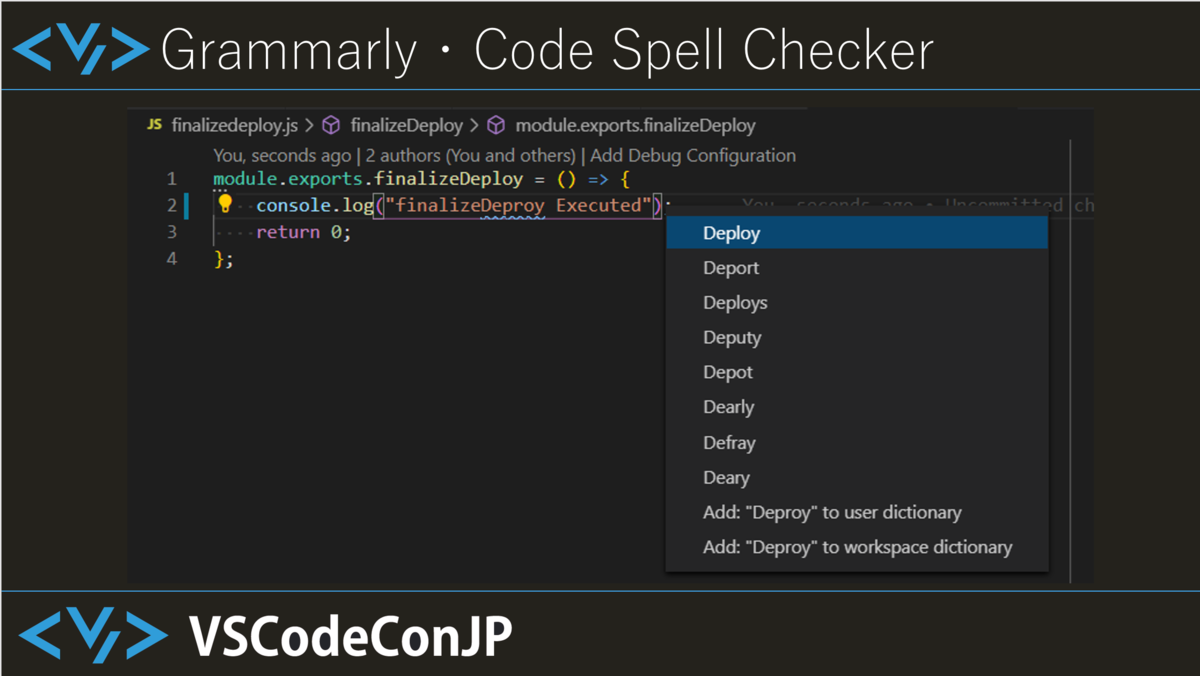
Task: Open finalizedeploy.js breadcrumb item
Action: [x=234, y=125]
